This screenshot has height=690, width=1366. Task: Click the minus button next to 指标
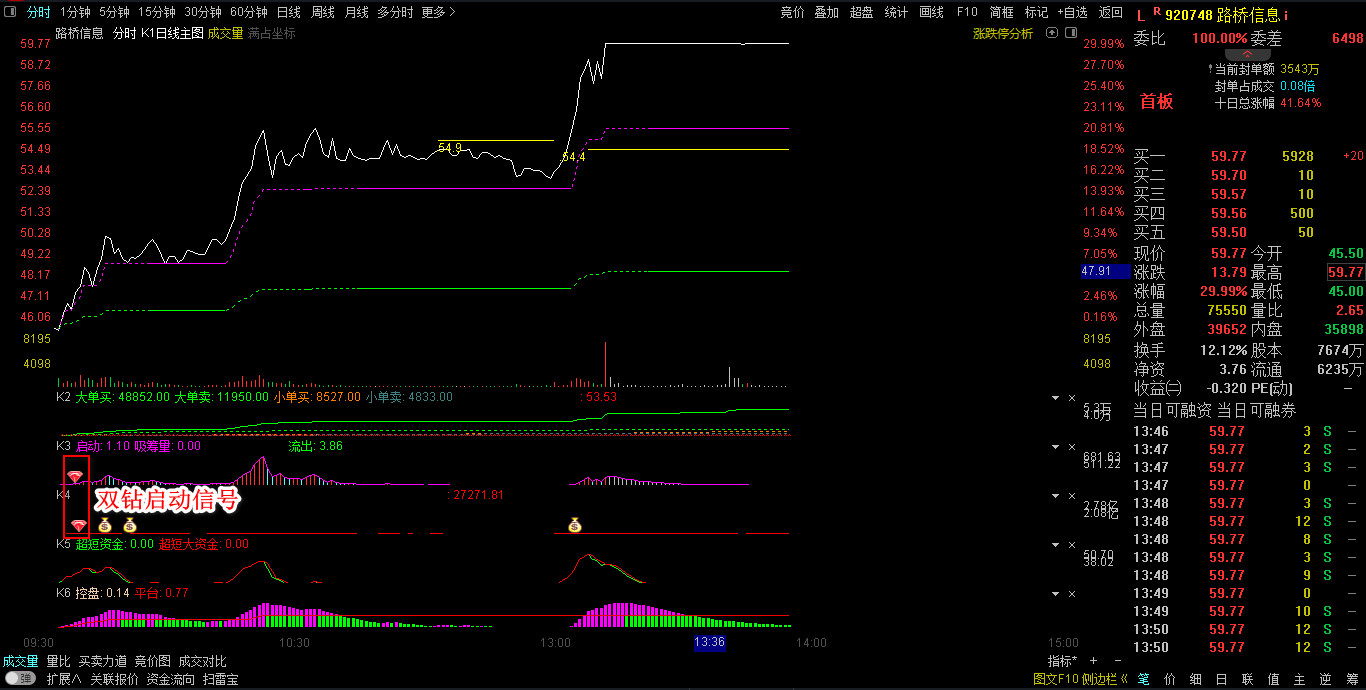pyautogui.click(x=1116, y=661)
